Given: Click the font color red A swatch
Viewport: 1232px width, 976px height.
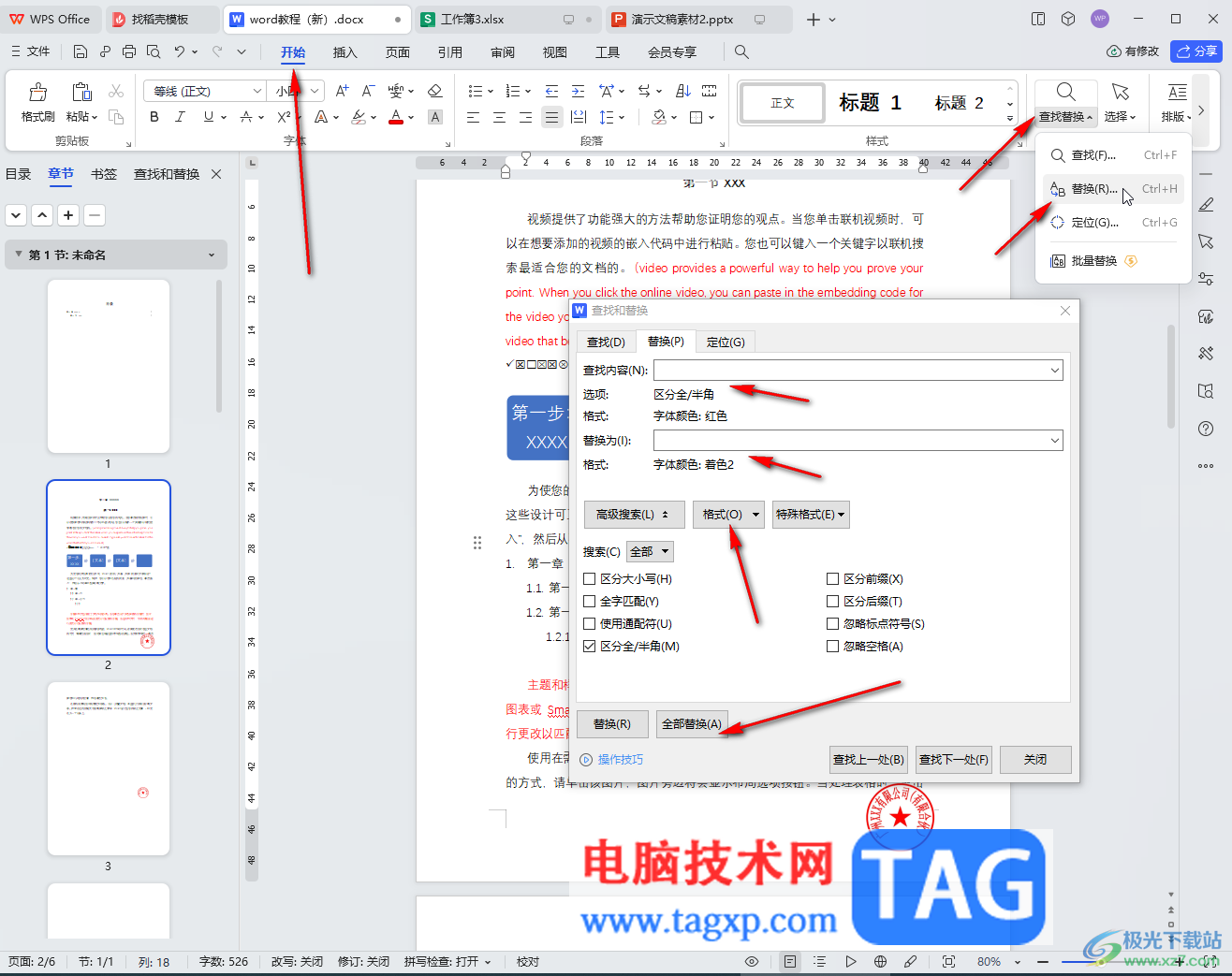Looking at the screenshot, I should (x=396, y=117).
